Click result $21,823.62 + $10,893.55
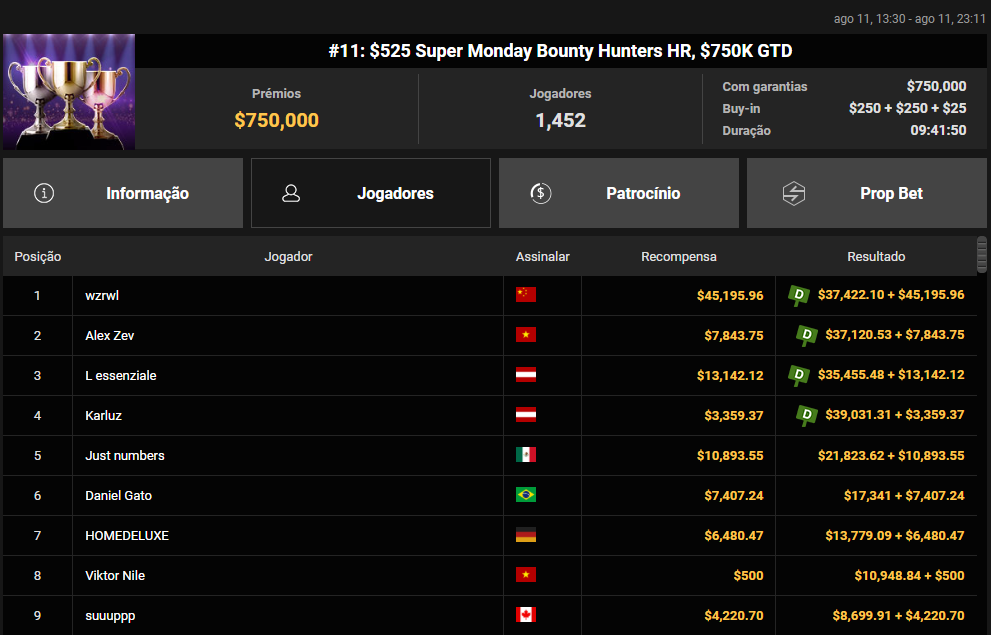Screen dimensions: 991x635 [x=891, y=456]
